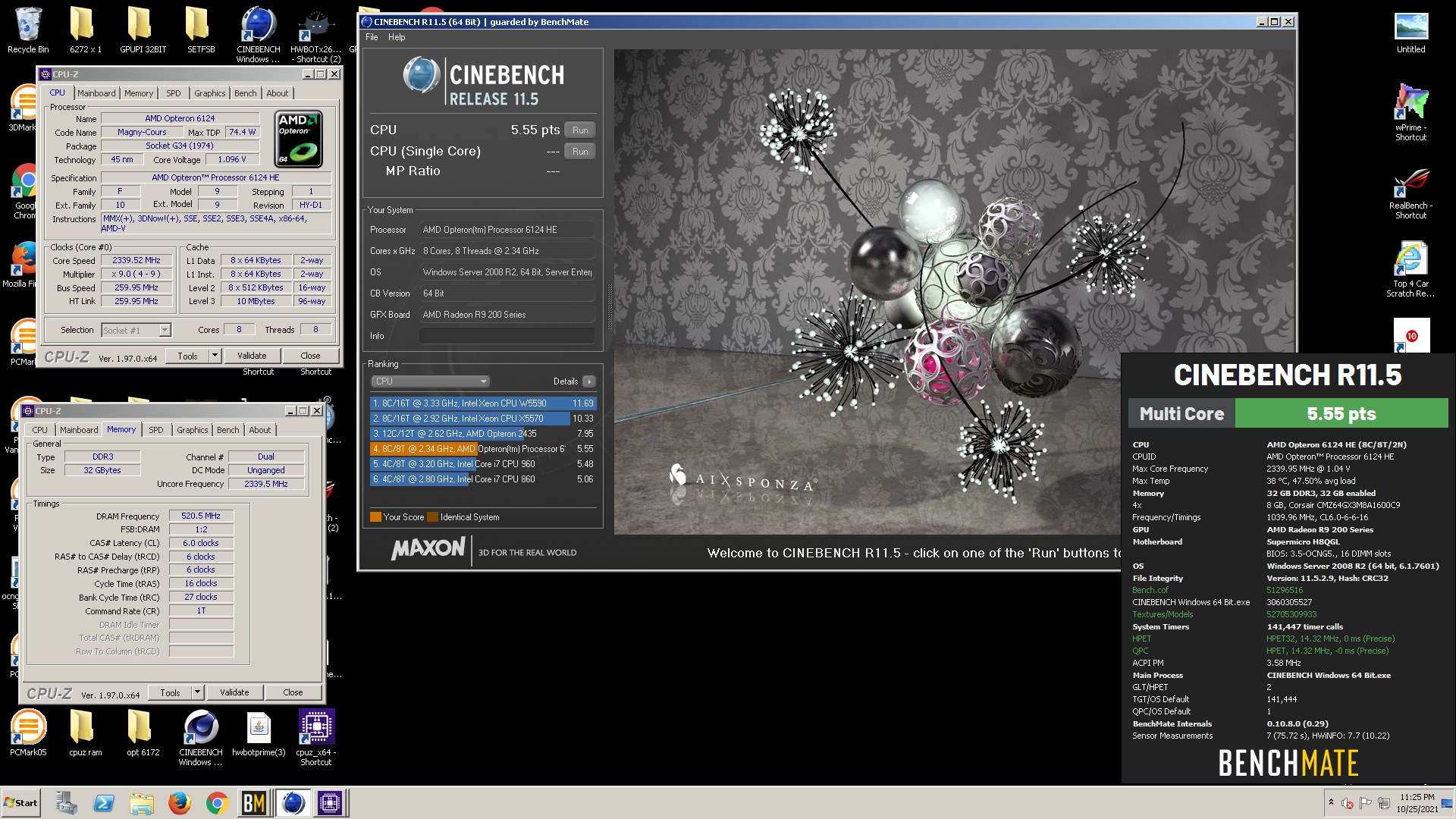This screenshot has width=1456, height=819.
Task: Switch to Bench tab in top CPU-Z
Action: click(x=245, y=93)
